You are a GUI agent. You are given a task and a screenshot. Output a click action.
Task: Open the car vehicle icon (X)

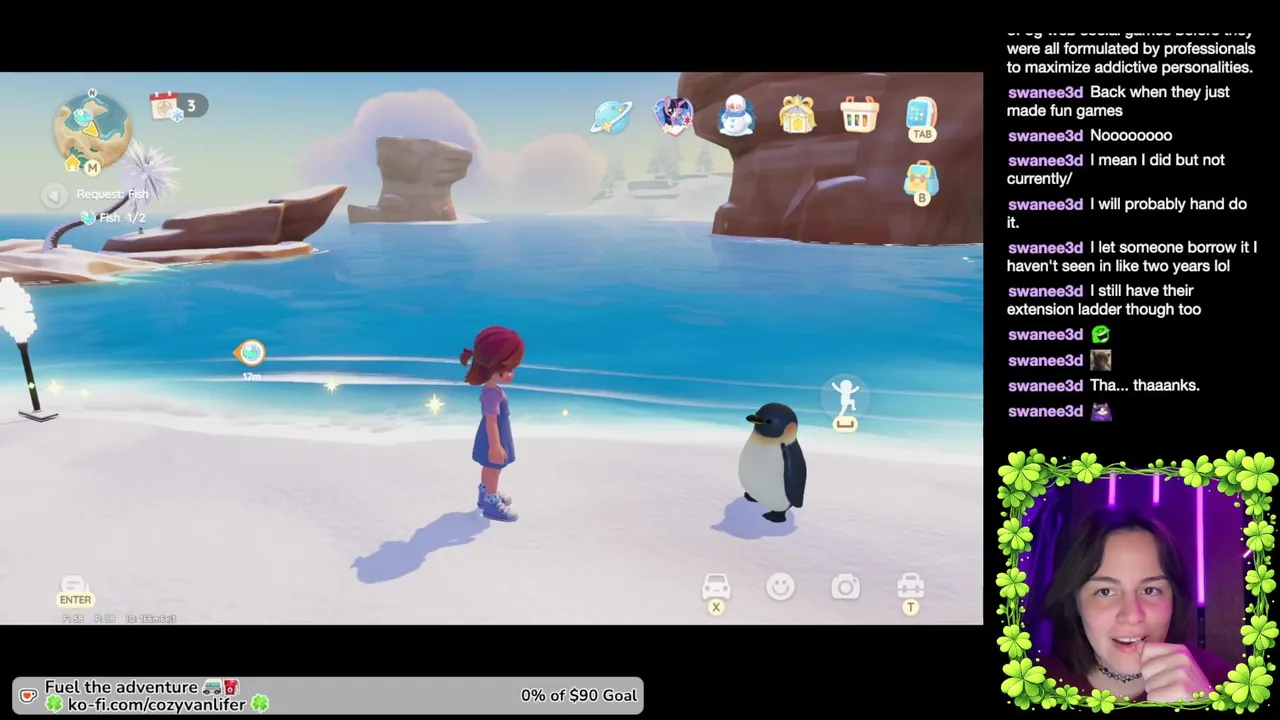coord(716,586)
